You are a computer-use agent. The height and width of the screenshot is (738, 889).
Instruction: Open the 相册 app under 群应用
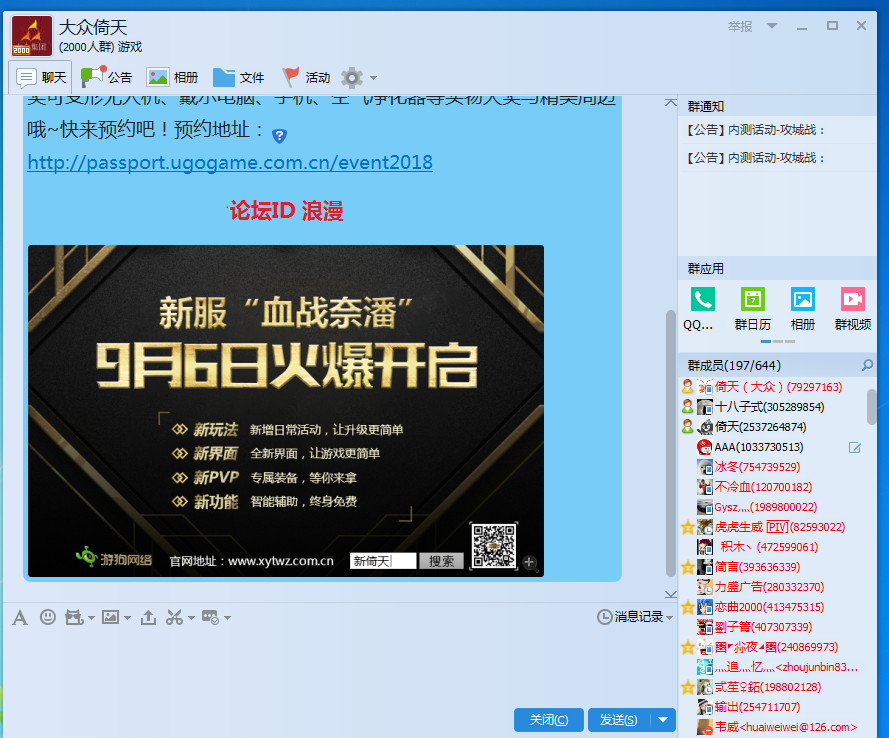803,299
